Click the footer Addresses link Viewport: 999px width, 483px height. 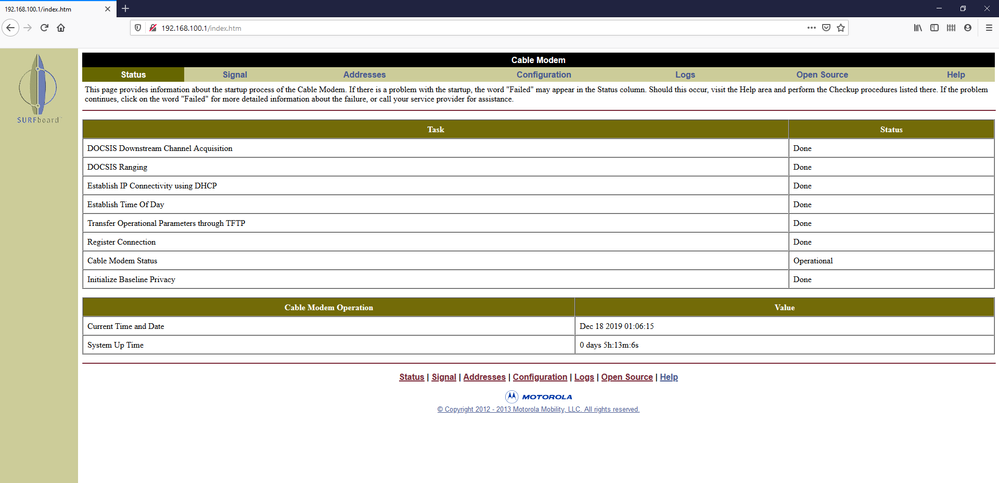(484, 377)
